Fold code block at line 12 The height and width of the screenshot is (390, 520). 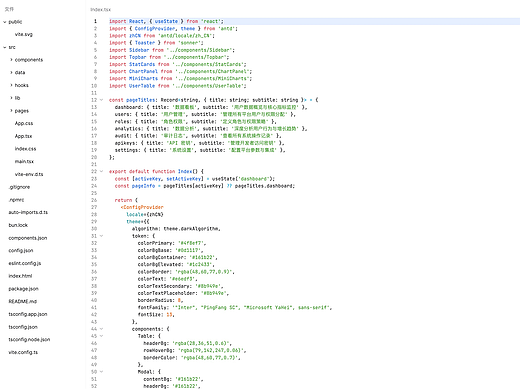click(102, 100)
